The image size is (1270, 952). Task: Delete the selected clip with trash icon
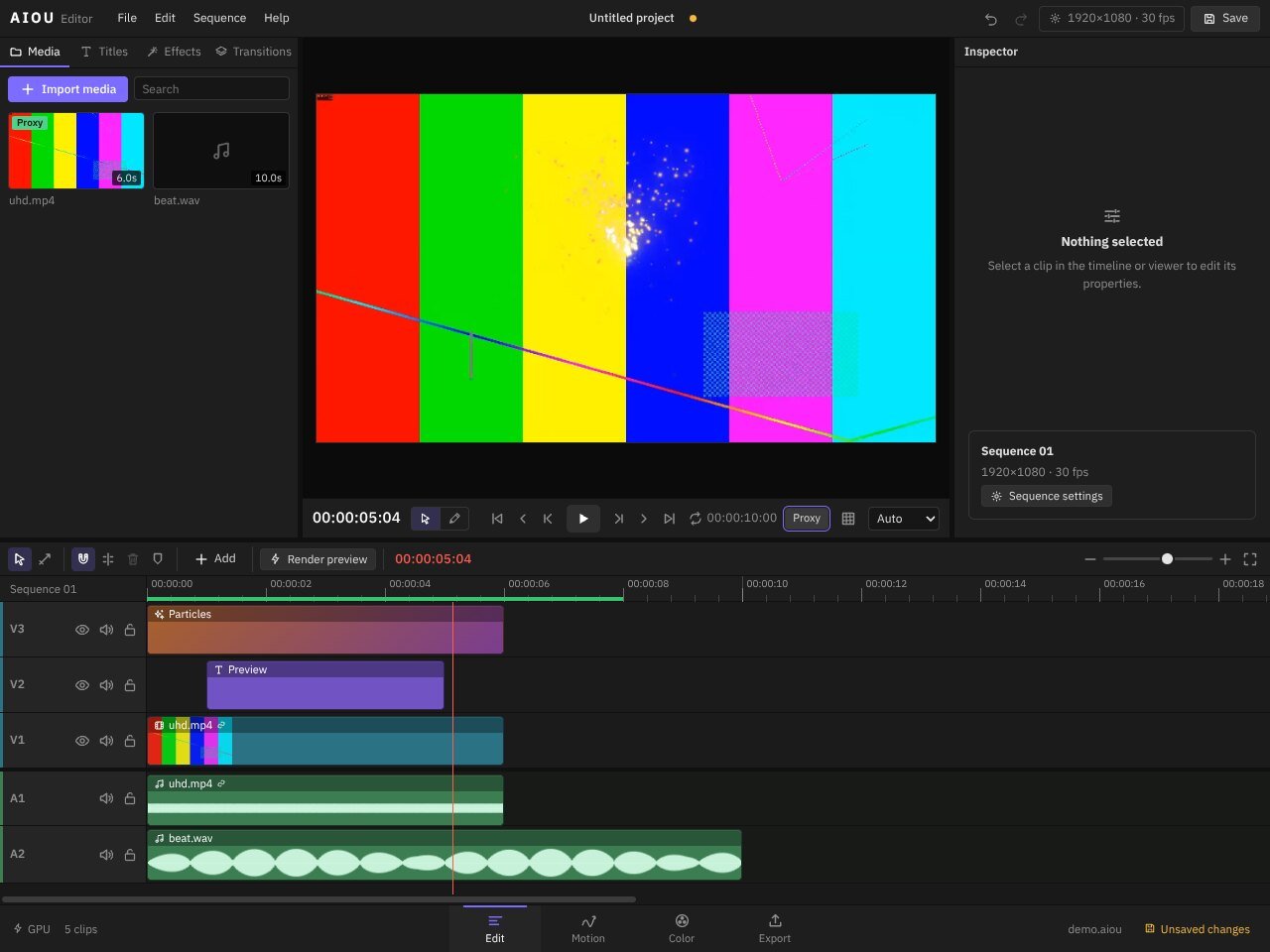coord(133,559)
